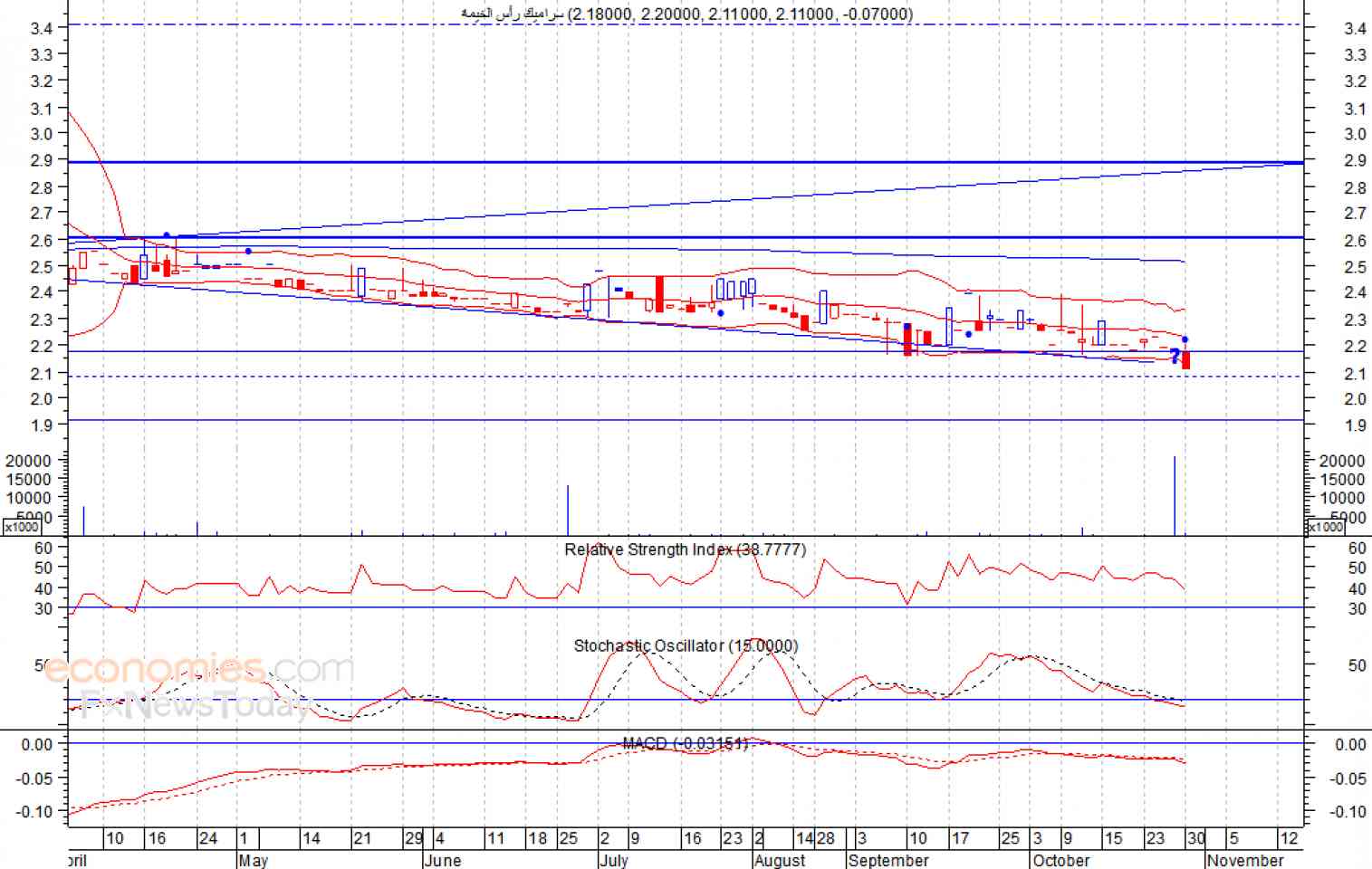Screen dimensions: 1372x869
Task: Select the 60 label on the left RSI axis
Action: click(x=43, y=548)
